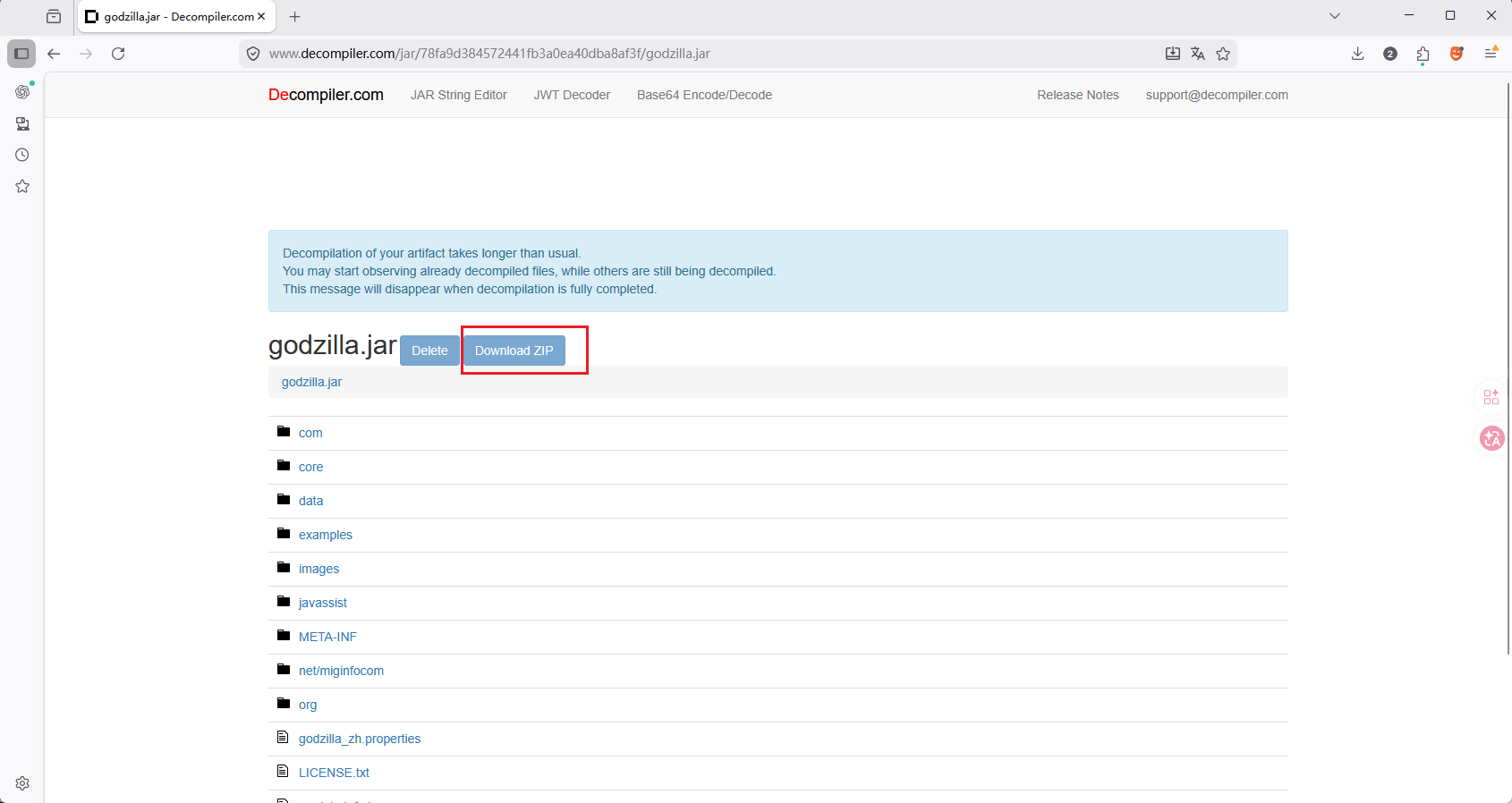Open the com folder
1512x803 pixels.
(x=310, y=433)
